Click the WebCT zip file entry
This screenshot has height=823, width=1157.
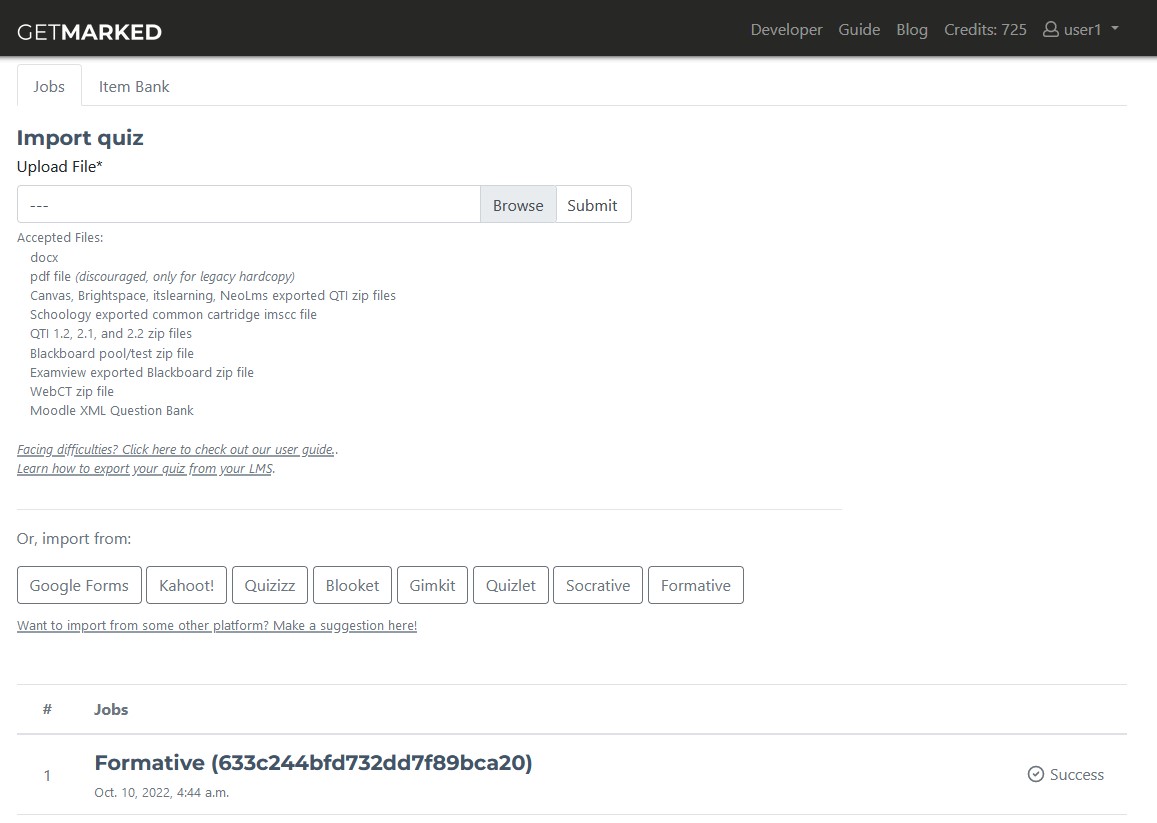tap(72, 391)
